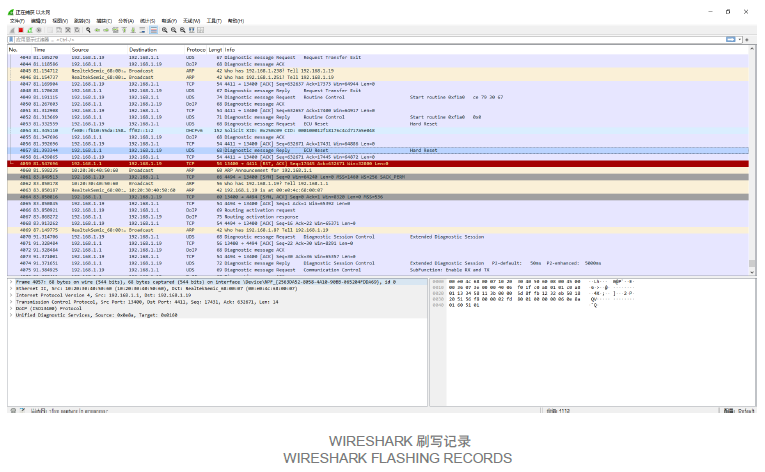The width and height of the screenshot is (765, 472).
Task: Open capture file properties status bar icon
Action: pos(22,411)
